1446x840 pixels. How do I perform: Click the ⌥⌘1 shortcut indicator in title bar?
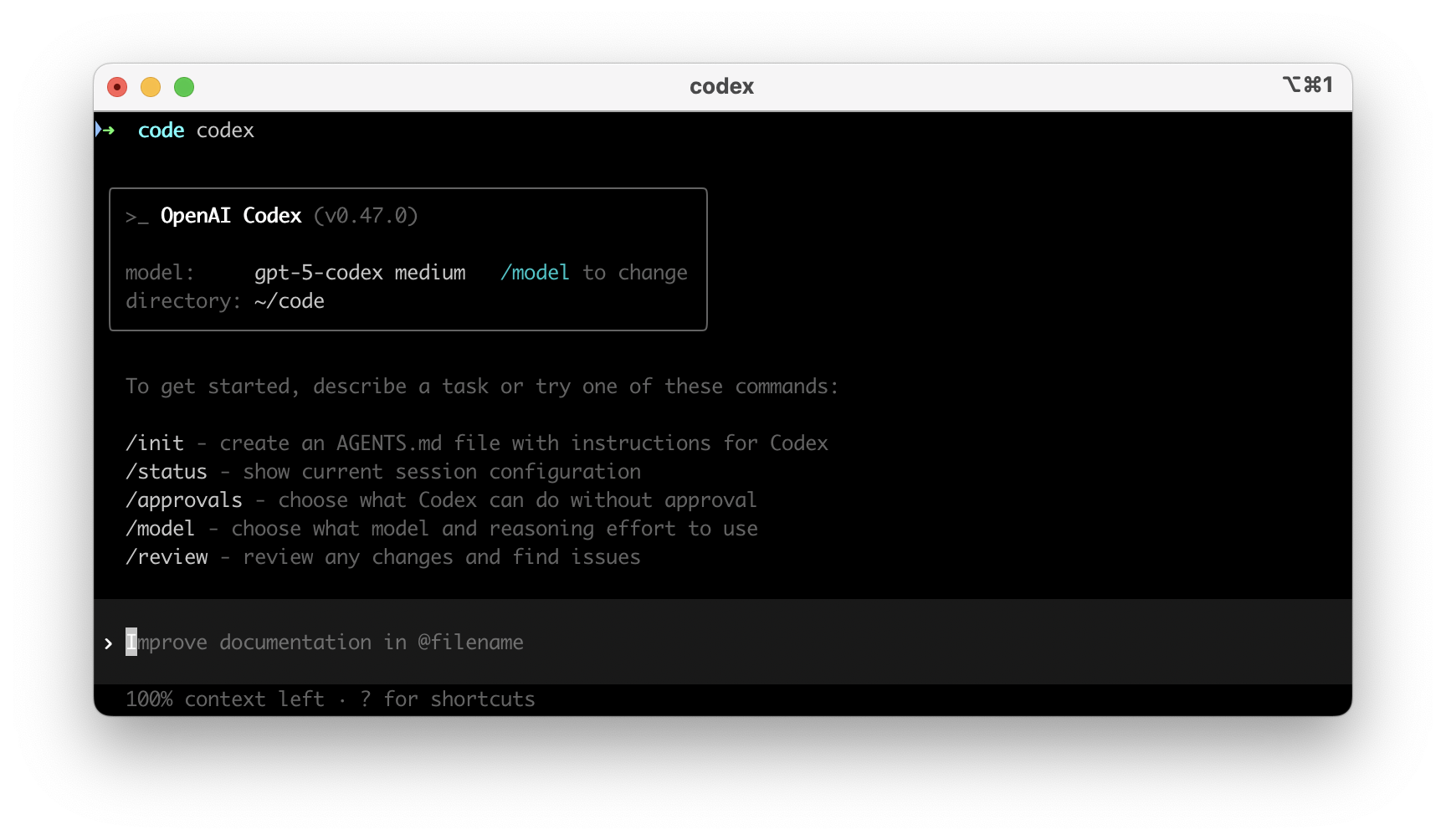pyautogui.click(x=1307, y=85)
